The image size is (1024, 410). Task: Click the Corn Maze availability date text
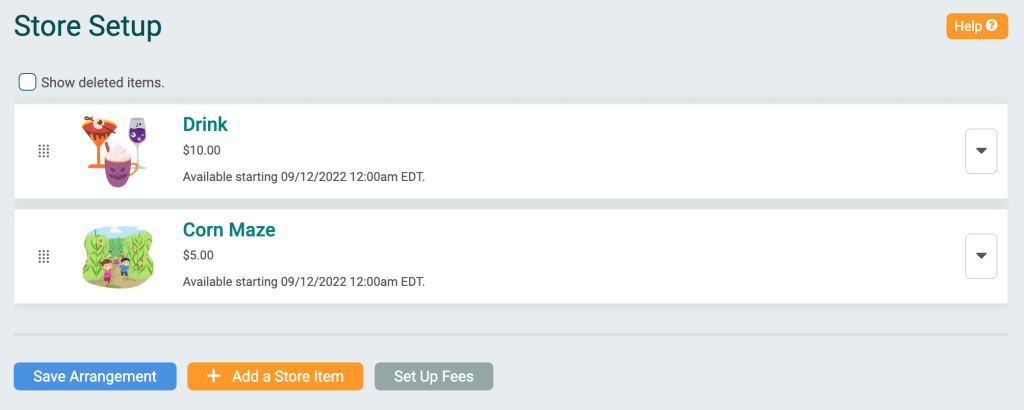(x=304, y=282)
